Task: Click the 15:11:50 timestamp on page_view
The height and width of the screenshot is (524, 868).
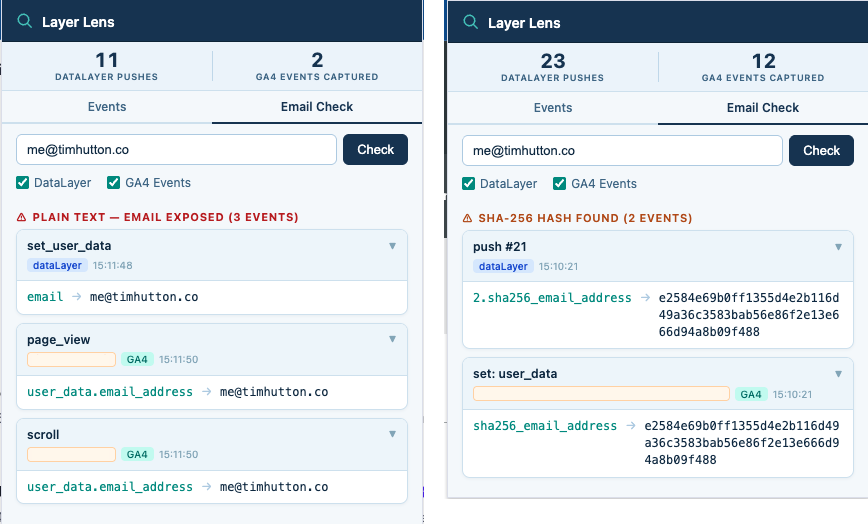Action: click(178, 360)
